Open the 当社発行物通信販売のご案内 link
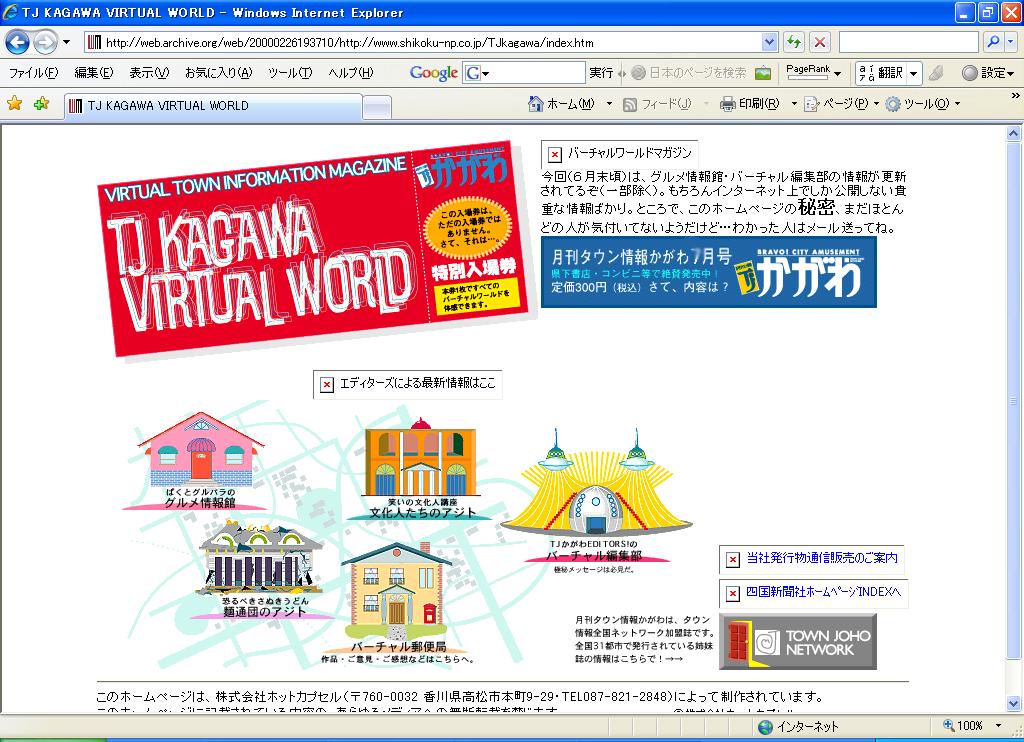Viewport: 1024px width, 742px height. pyautogui.click(x=822, y=558)
